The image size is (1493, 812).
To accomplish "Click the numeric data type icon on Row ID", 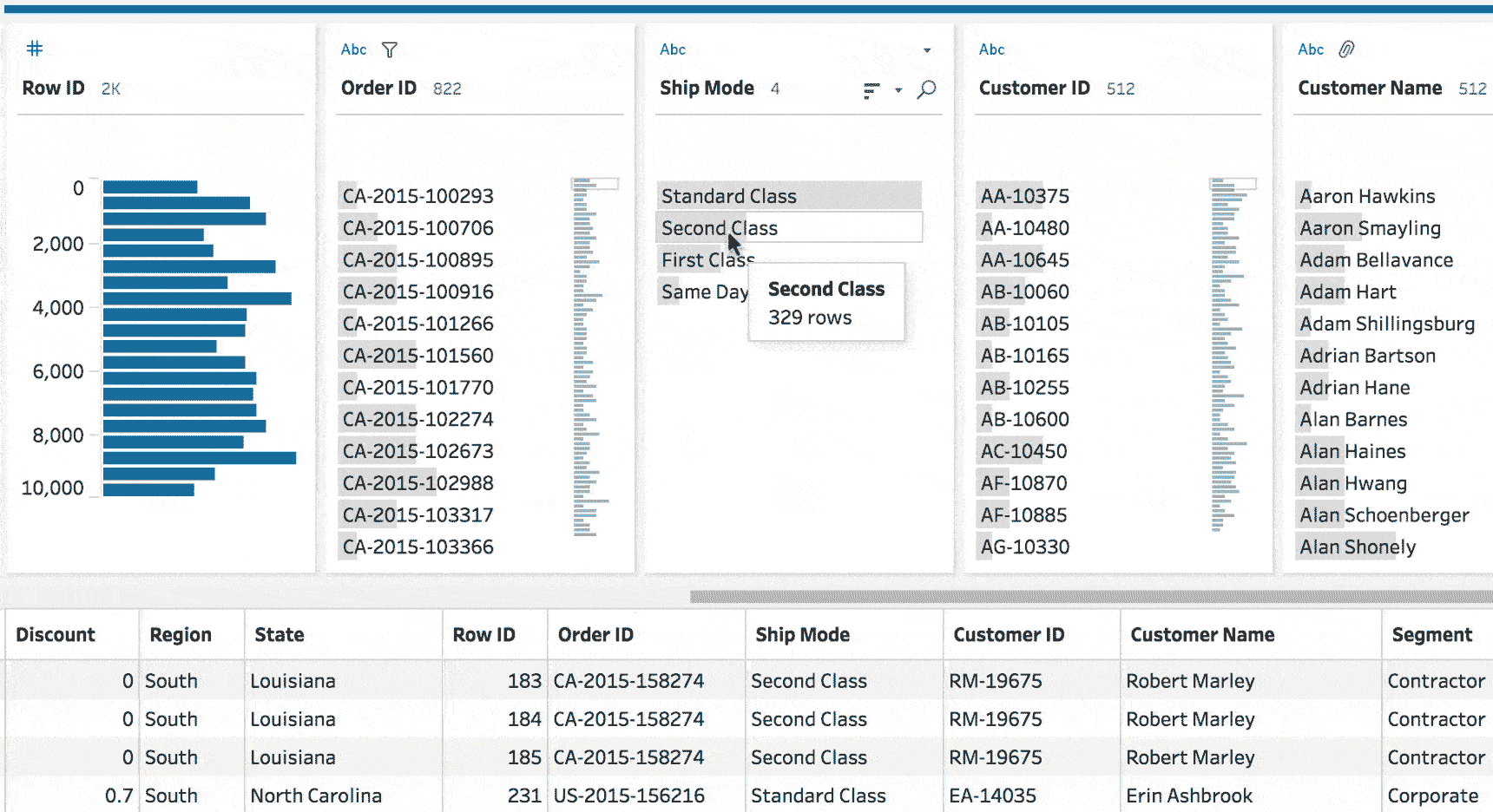I will click(34, 49).
